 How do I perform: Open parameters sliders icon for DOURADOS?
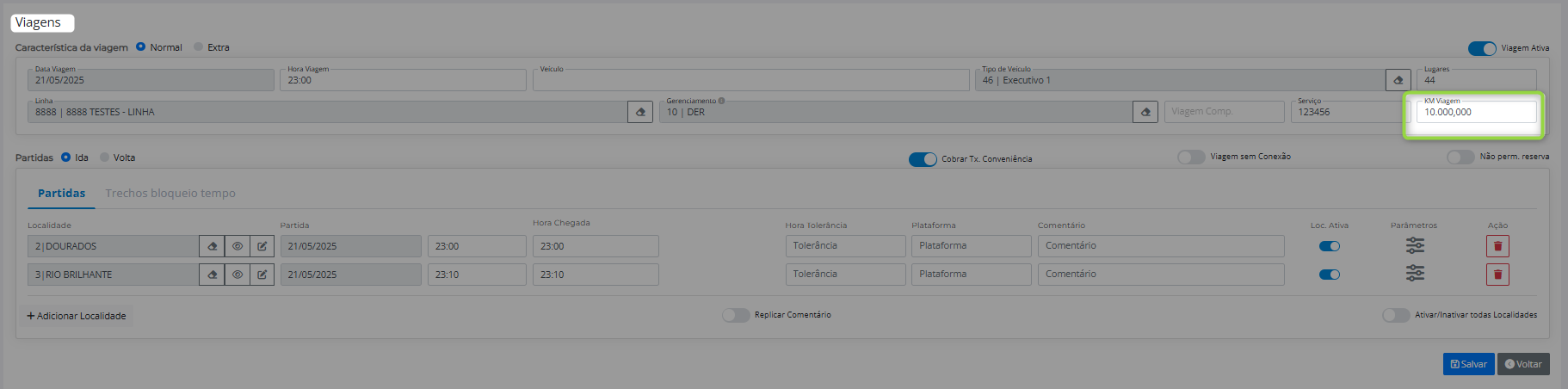(1415, 246)
